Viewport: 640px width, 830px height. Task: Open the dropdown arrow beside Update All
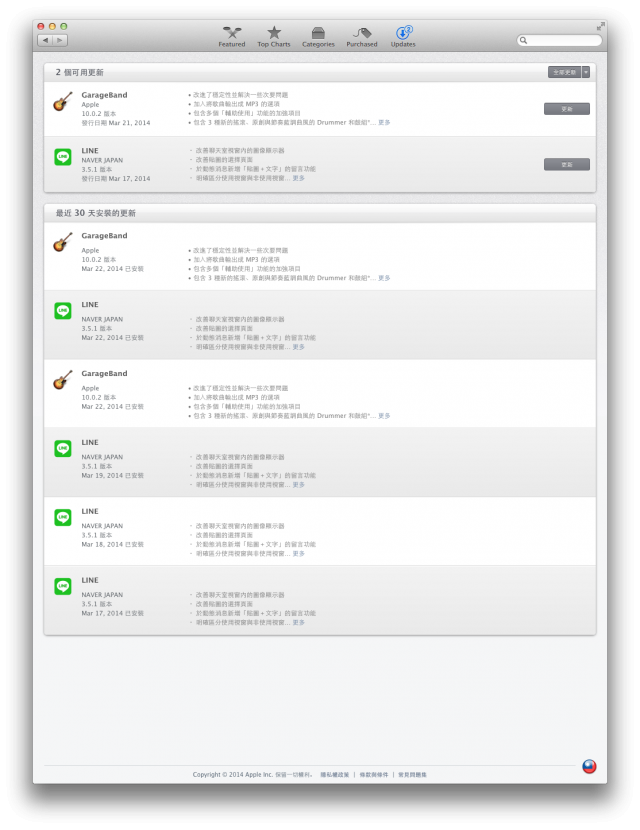(586, 72)
